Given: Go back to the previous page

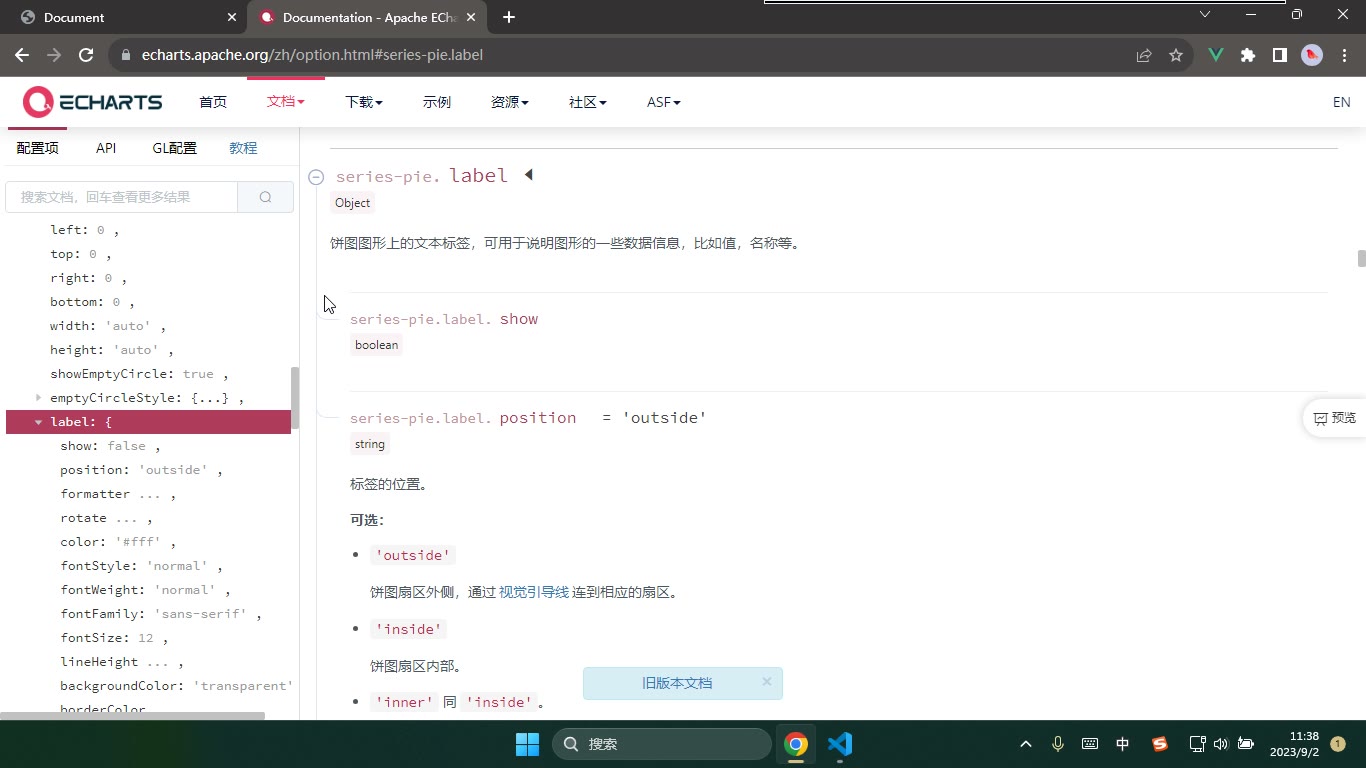Looking at the screenshot, I should (x=22, y=55).
